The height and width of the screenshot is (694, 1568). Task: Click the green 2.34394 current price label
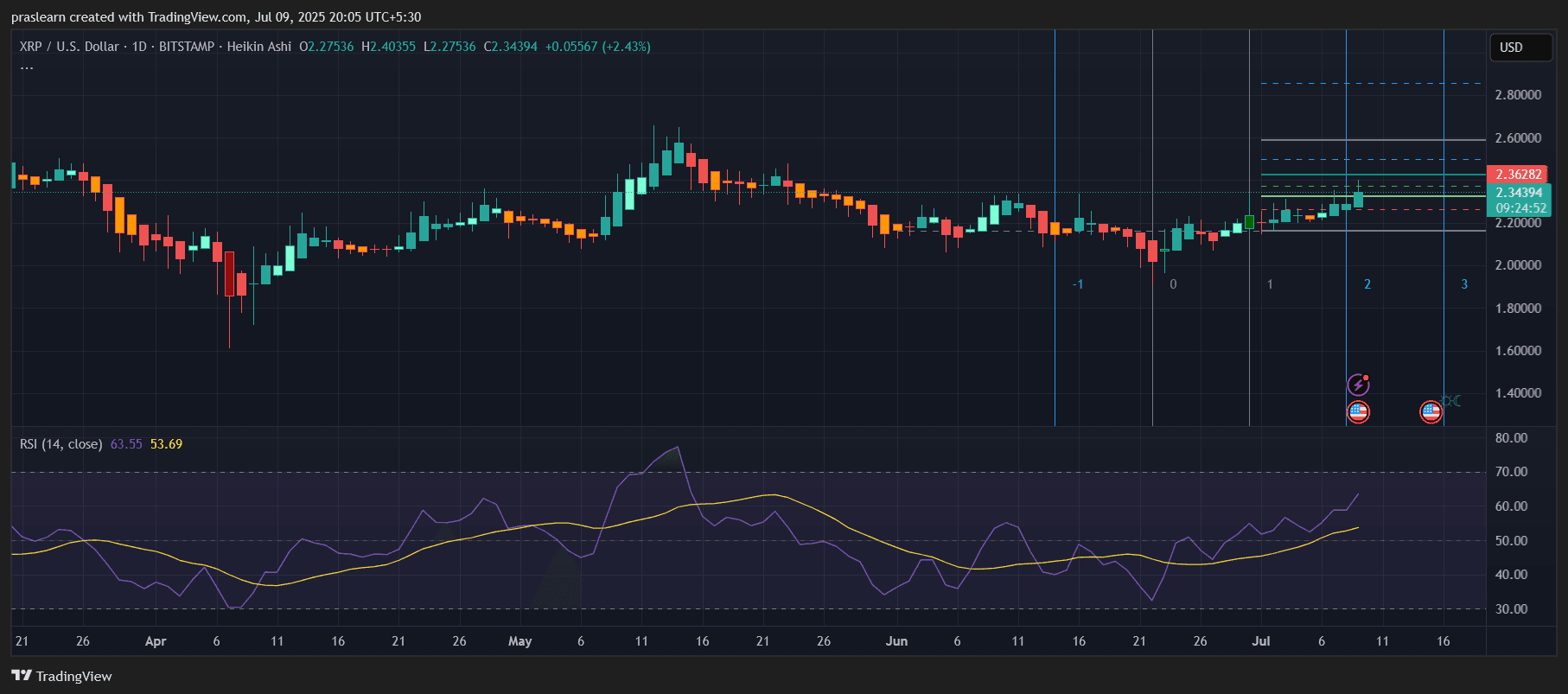[1519, 193]
